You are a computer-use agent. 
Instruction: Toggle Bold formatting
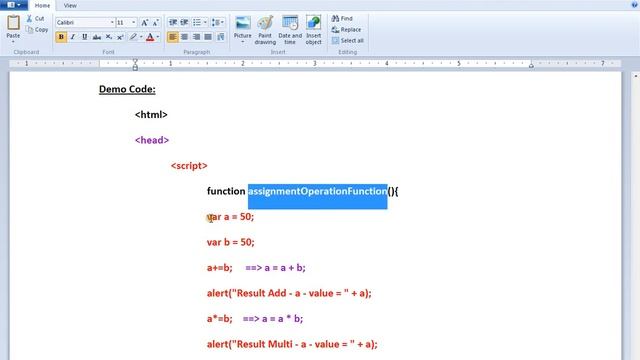(61, 37)
